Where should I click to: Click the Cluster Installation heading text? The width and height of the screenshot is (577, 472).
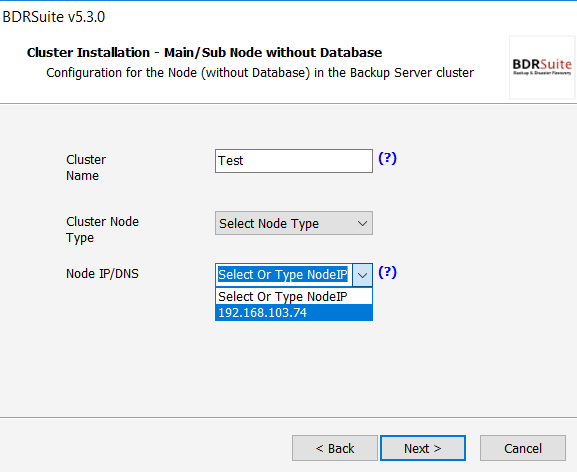pyautogui.click(x=204, y=53)
